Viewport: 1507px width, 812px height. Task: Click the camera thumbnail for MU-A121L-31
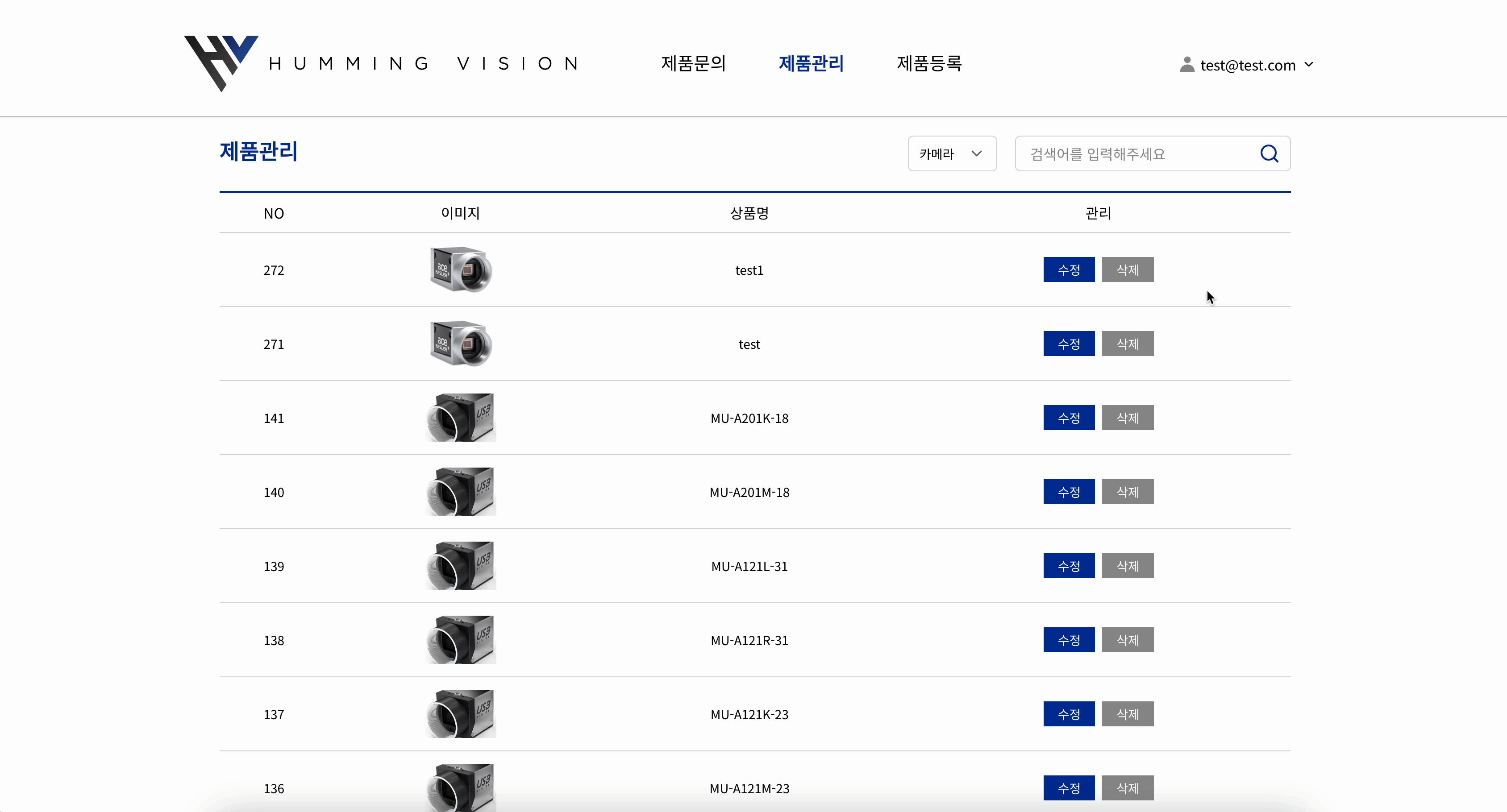point(460,565)
